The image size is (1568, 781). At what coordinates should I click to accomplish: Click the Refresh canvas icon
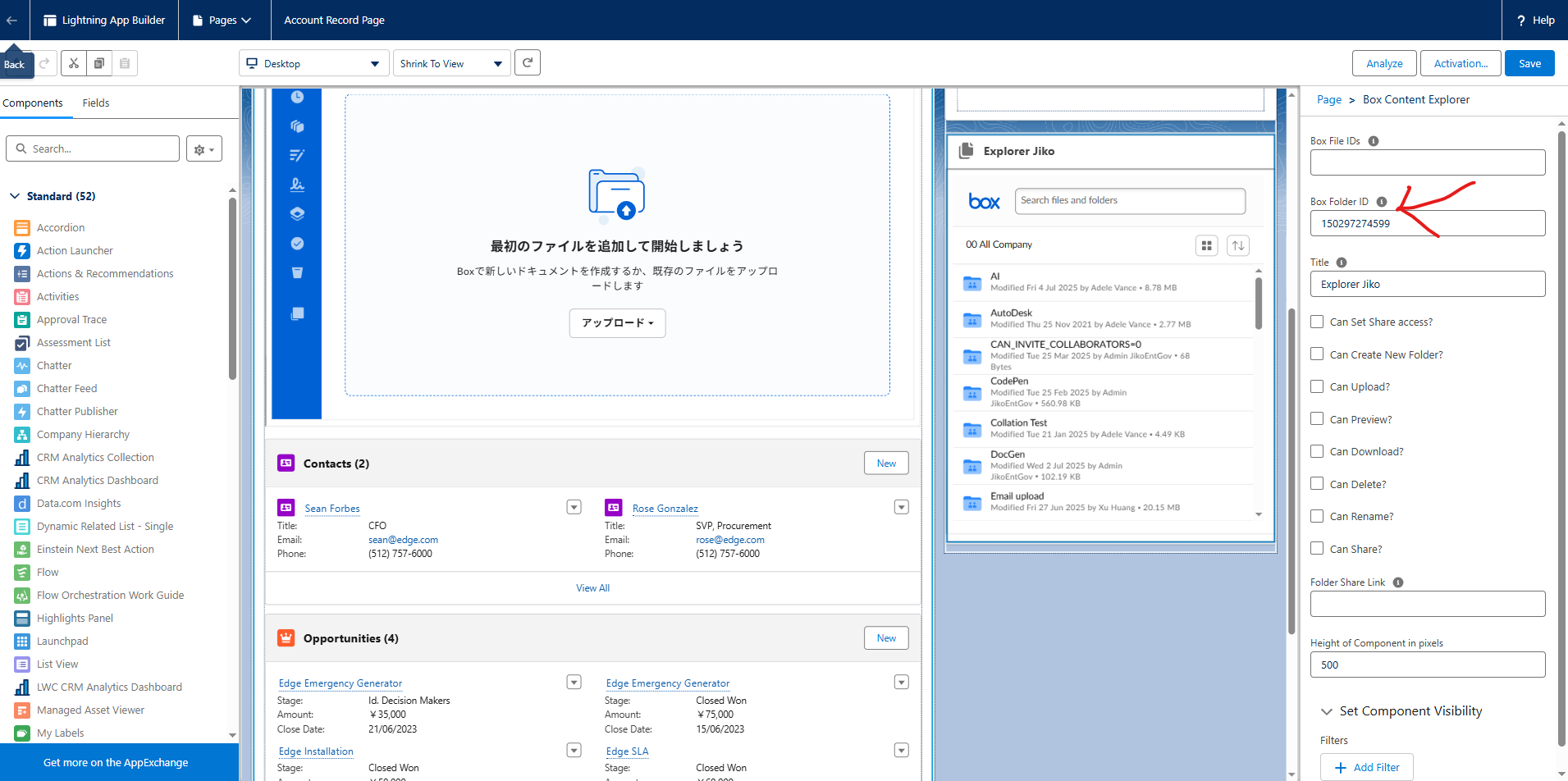coord(528,63)
